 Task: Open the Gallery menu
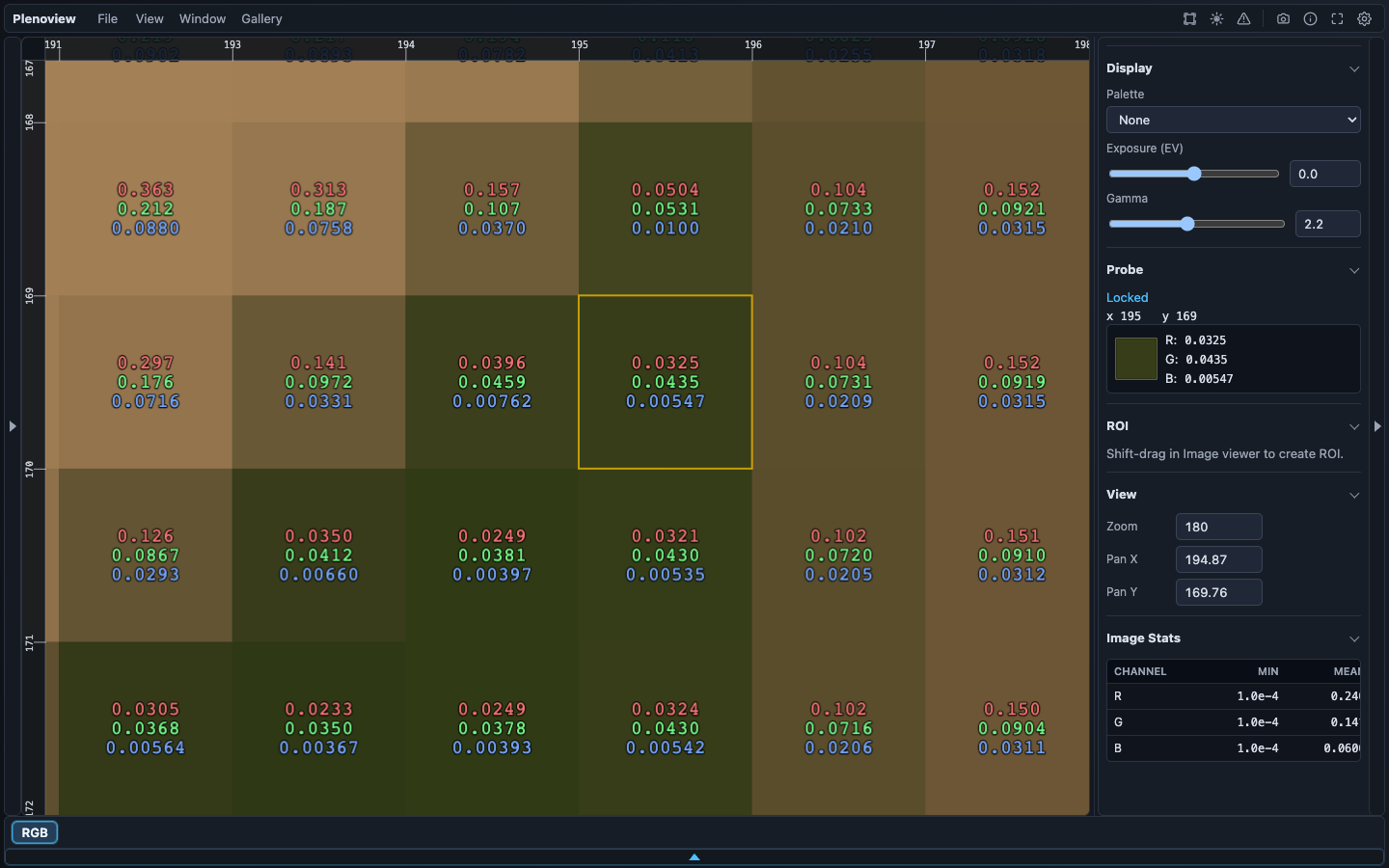point(261,18)
